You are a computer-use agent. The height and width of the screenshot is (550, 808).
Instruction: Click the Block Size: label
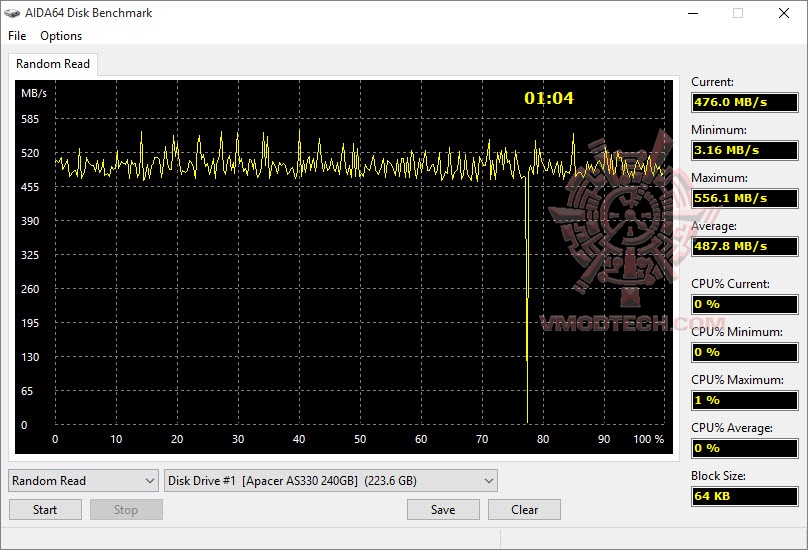[x=718, y=476]
